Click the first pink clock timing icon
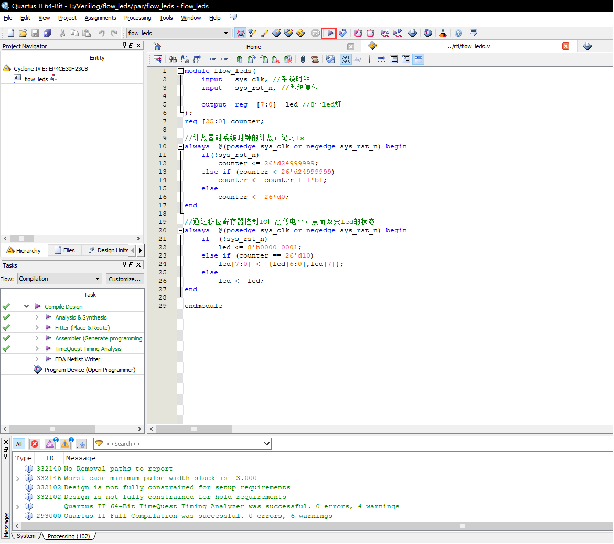Screen dimensions: 614x544 coord(358,33)
